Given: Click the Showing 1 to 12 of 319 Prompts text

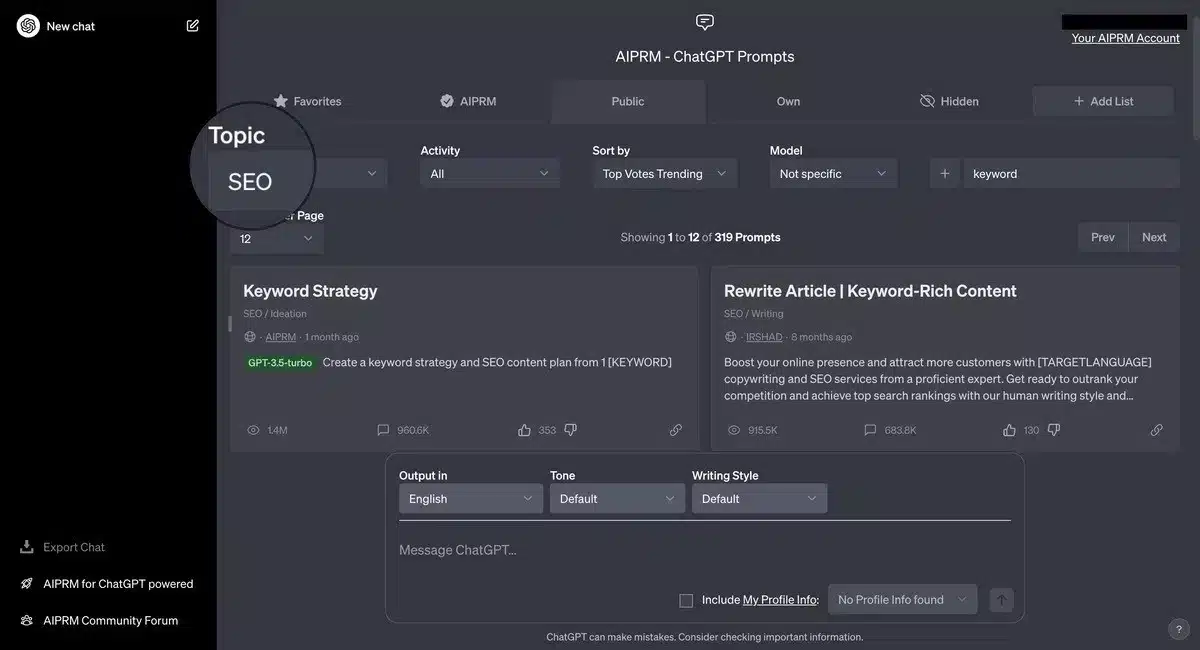Looking at the screenshot, I should coord(700,238).
